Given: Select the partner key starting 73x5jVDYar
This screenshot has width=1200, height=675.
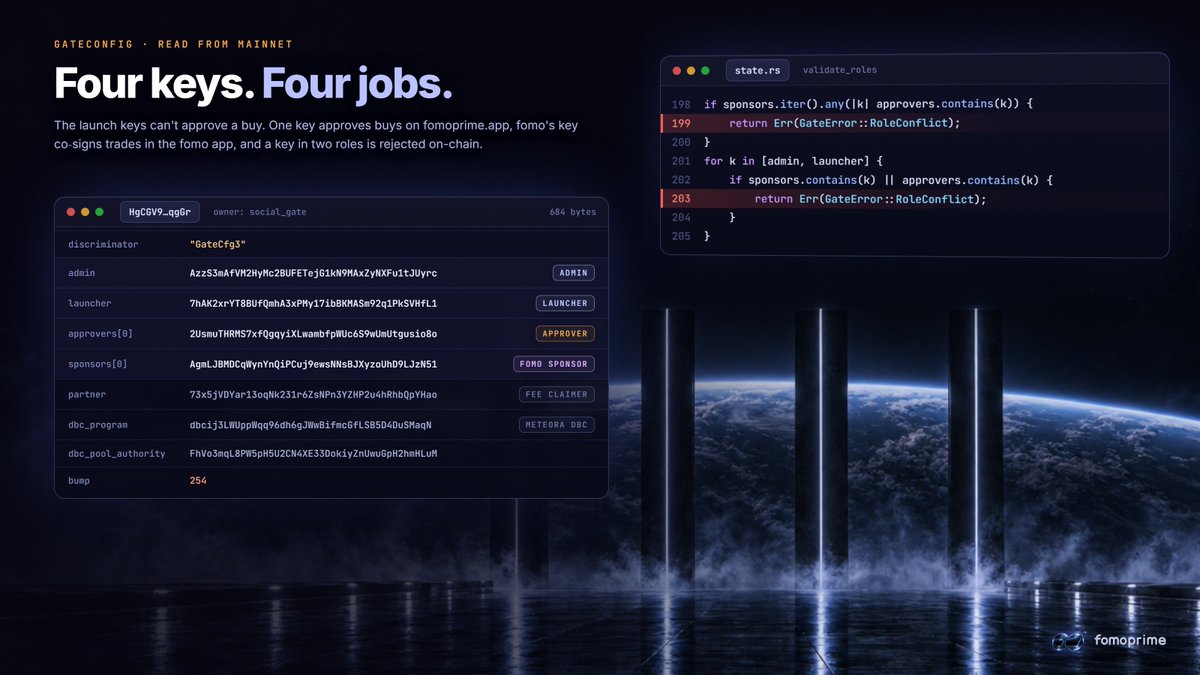Looking at the screenshot, I should pyautogui.click(x=313, y=395).
